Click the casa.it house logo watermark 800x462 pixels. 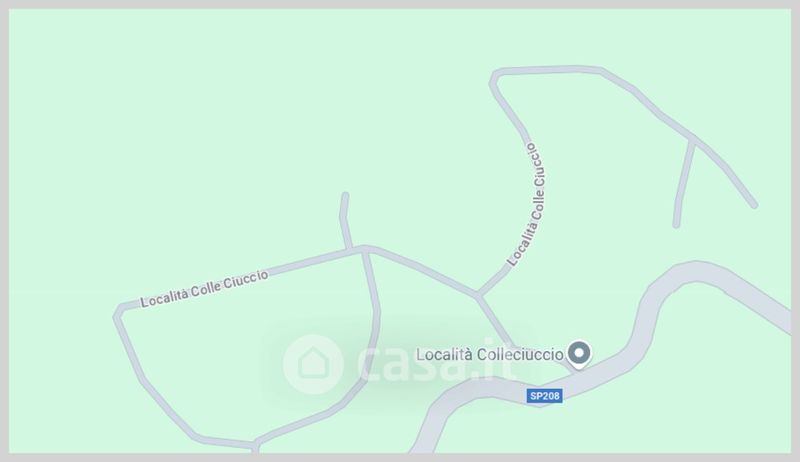312,364
